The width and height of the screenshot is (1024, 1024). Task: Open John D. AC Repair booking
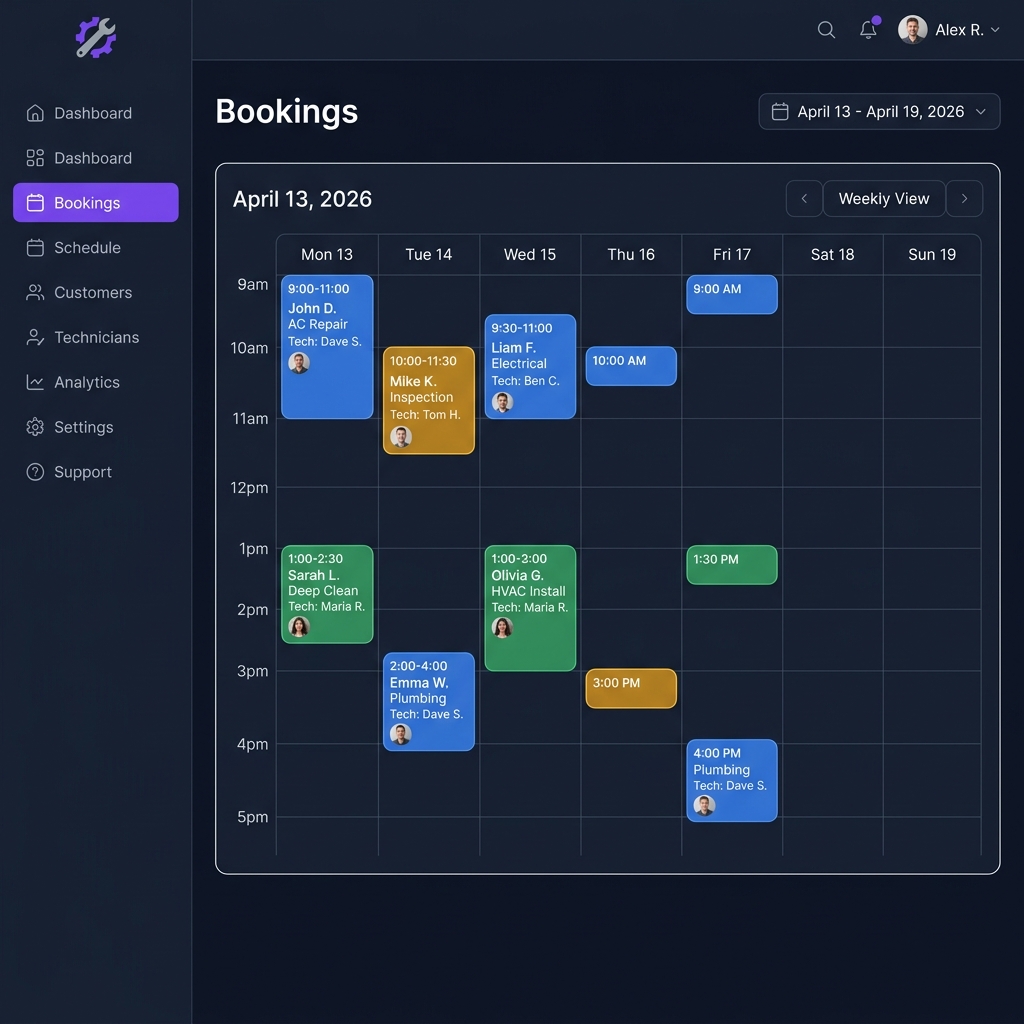tap(327, 346)
